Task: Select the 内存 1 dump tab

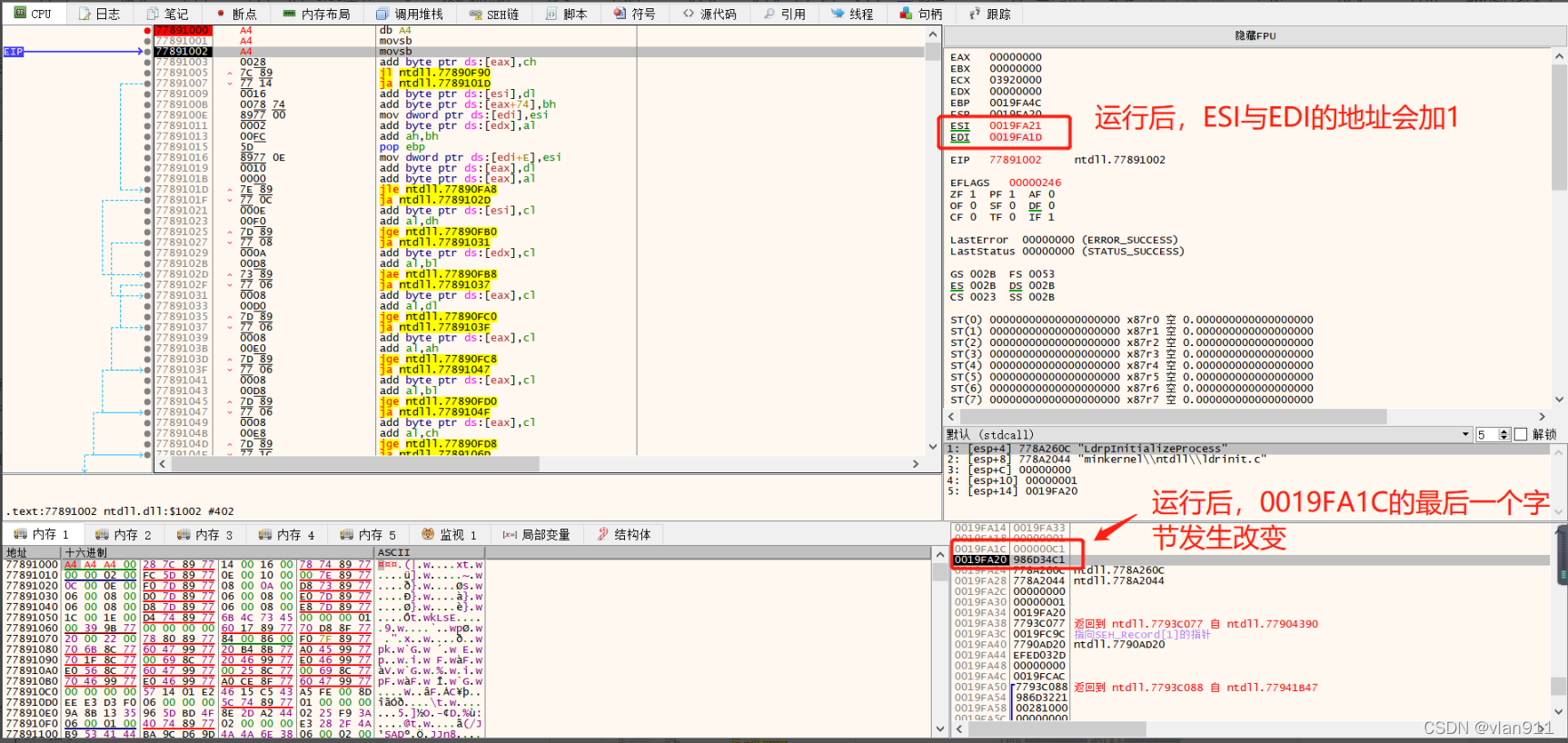Action: pos(42,534)
